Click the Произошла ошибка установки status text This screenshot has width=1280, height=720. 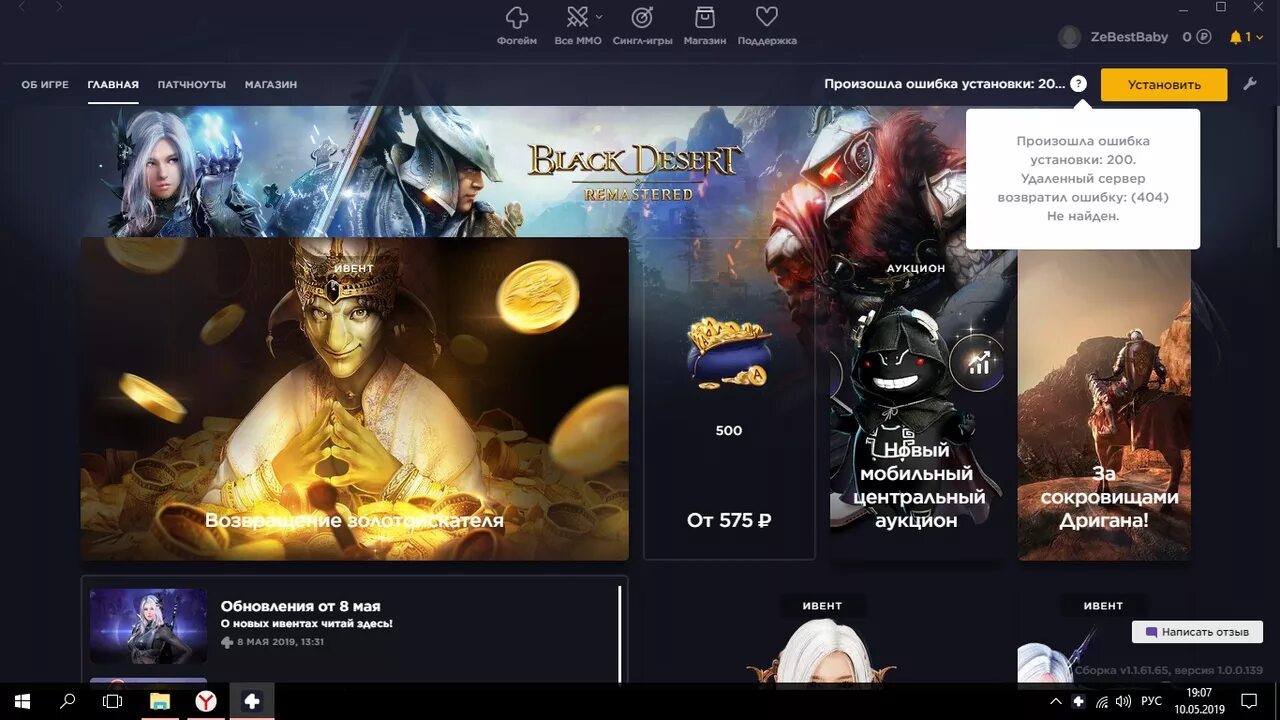click(x=945, y=84)
